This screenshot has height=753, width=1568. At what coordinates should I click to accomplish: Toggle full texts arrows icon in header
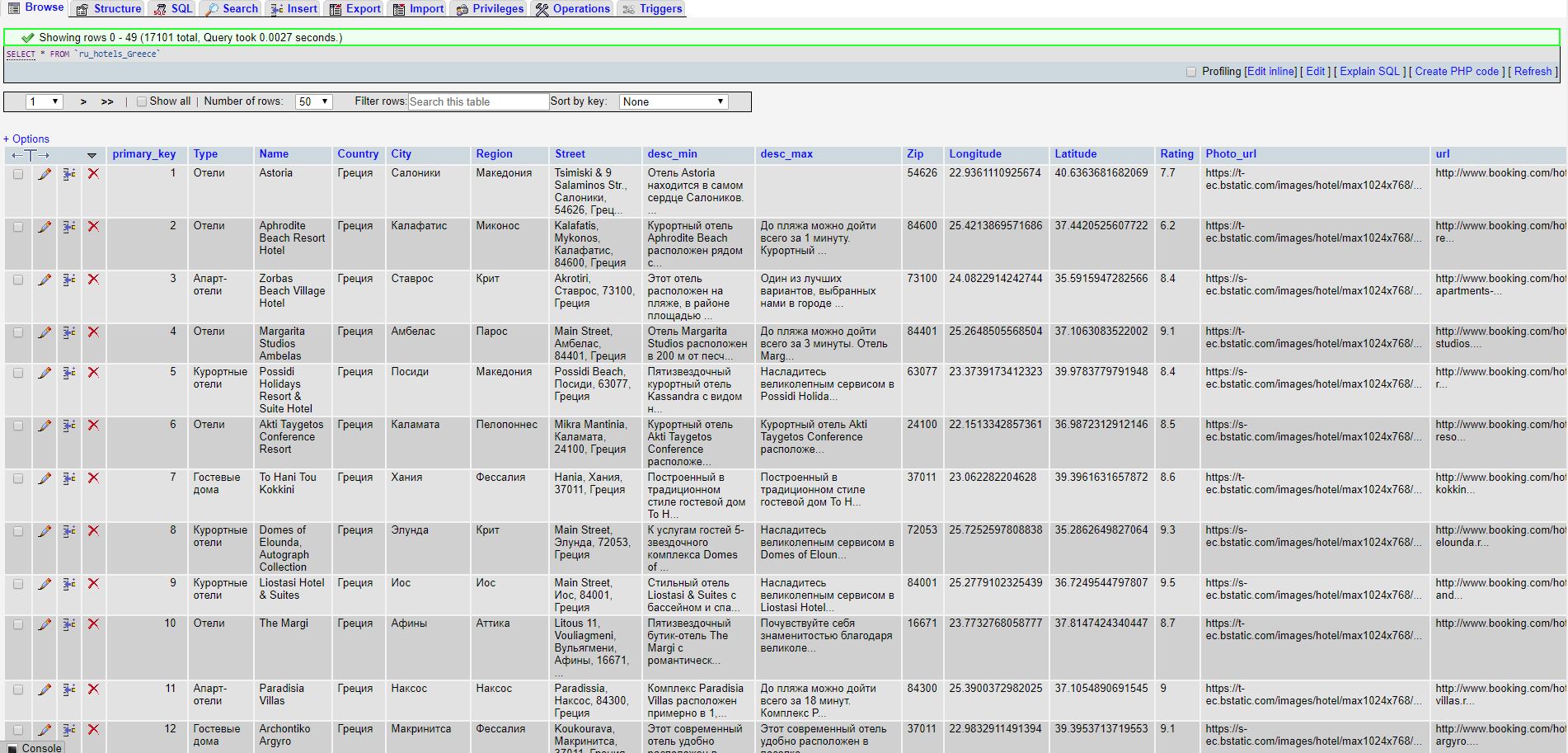pos(31,155)
